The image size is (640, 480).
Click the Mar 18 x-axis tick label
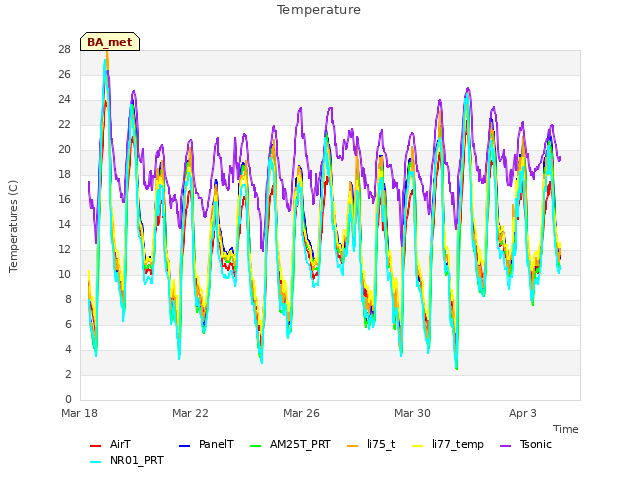80,413
